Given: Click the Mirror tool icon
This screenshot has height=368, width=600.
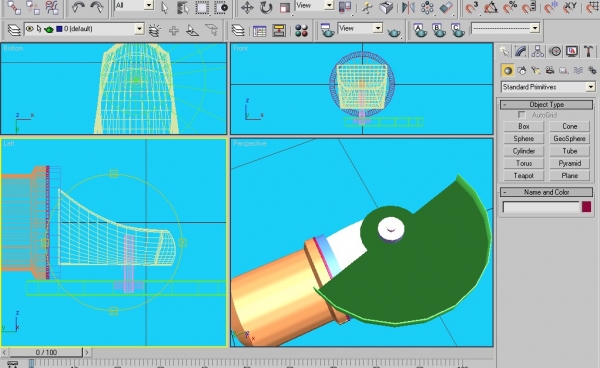Looking at the screenshot, I should (x=408, y=7).
